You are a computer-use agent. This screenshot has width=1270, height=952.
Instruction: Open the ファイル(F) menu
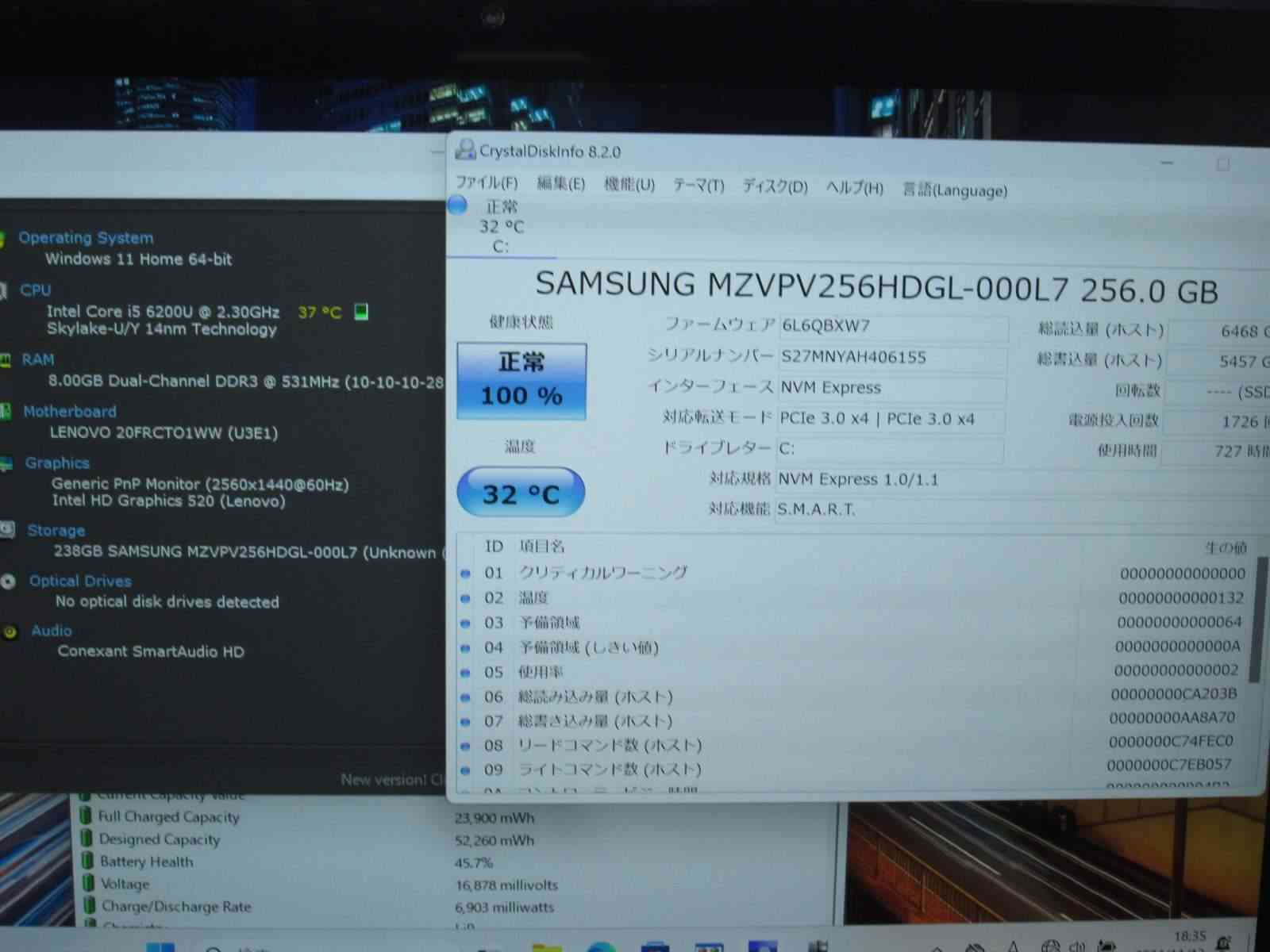tap(487, 183)
